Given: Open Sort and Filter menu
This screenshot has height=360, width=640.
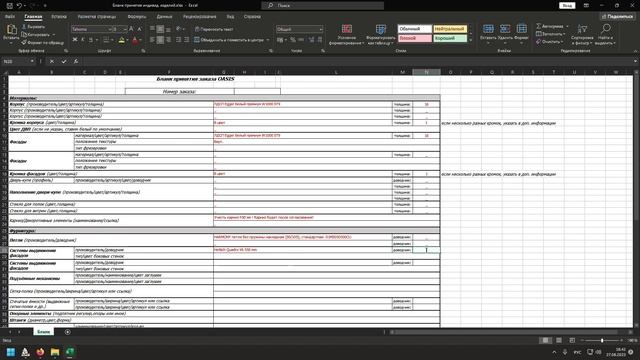Looking at the screenshot, I should click(582, 34).
